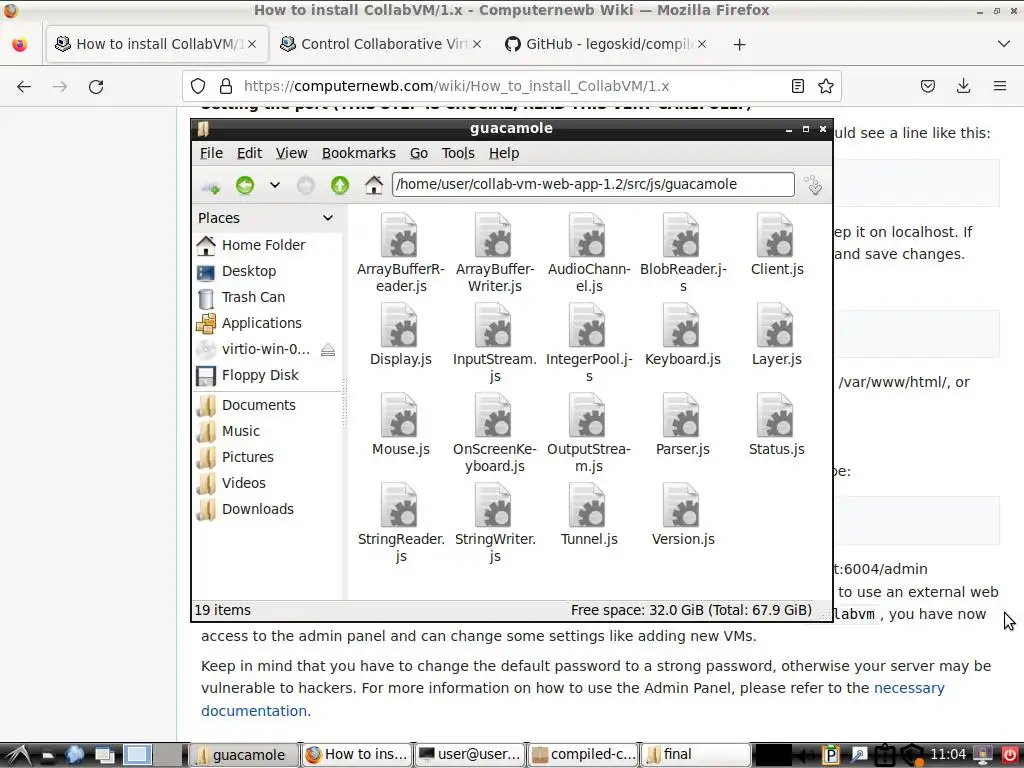
Task: Click the green Back arrow in file manager
Action: [245, 185]
